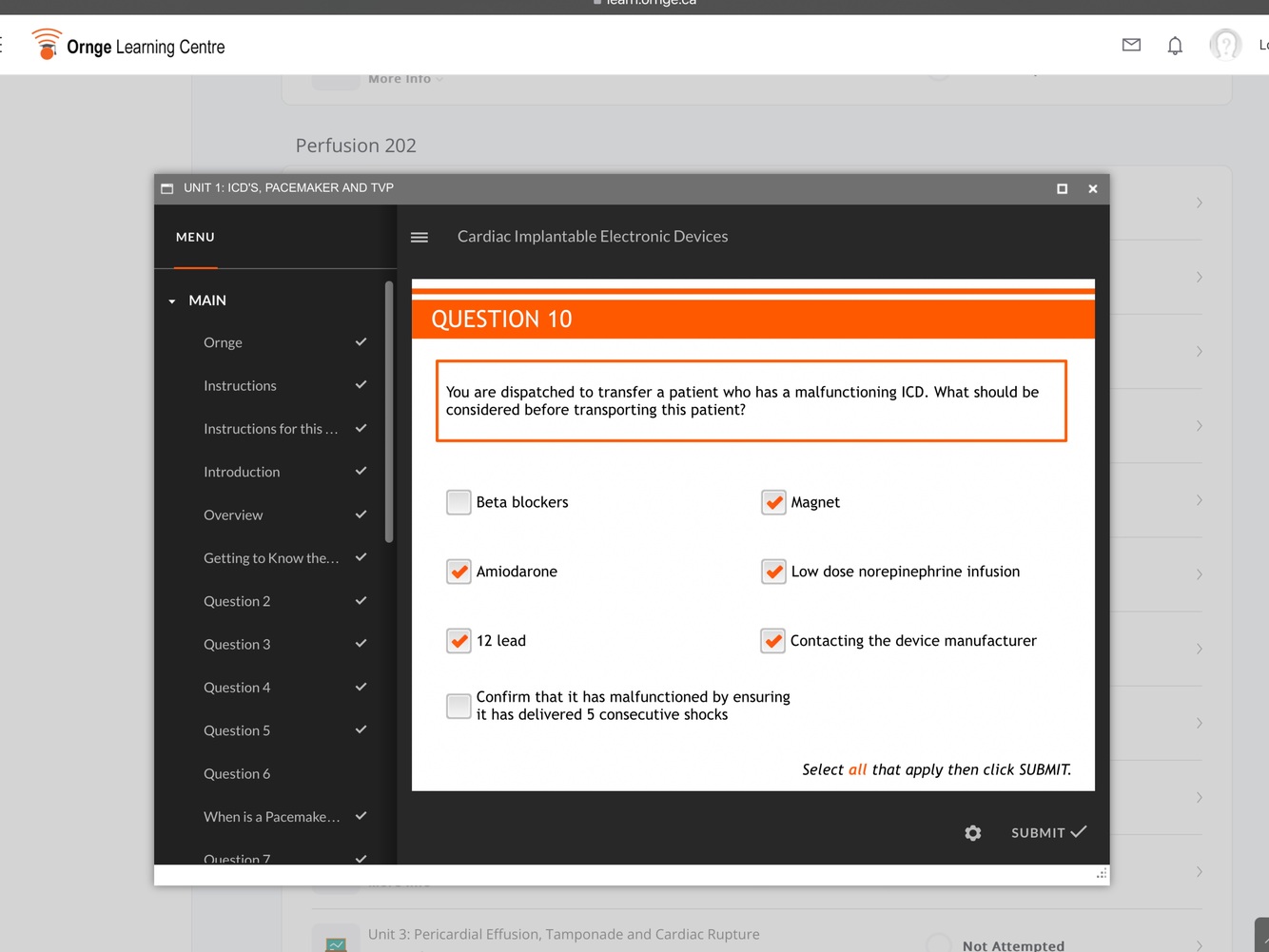This screenshot has height=952, width=1269.
Task: Open the mail envelope icon in header
Action: pos(1131,45)
